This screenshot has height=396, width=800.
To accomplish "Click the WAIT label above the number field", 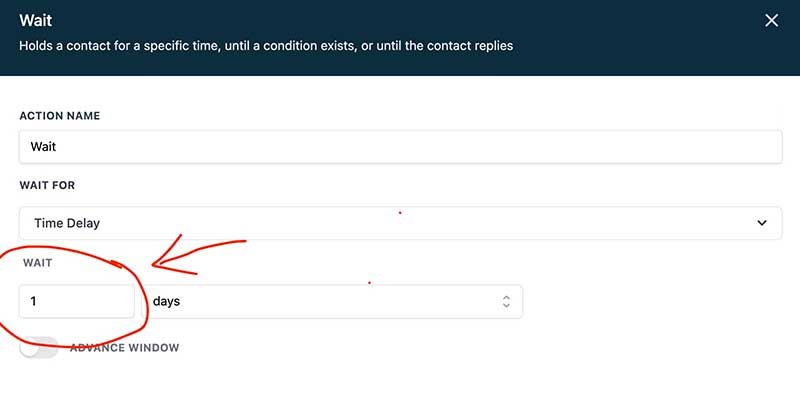I will point(37,263).
